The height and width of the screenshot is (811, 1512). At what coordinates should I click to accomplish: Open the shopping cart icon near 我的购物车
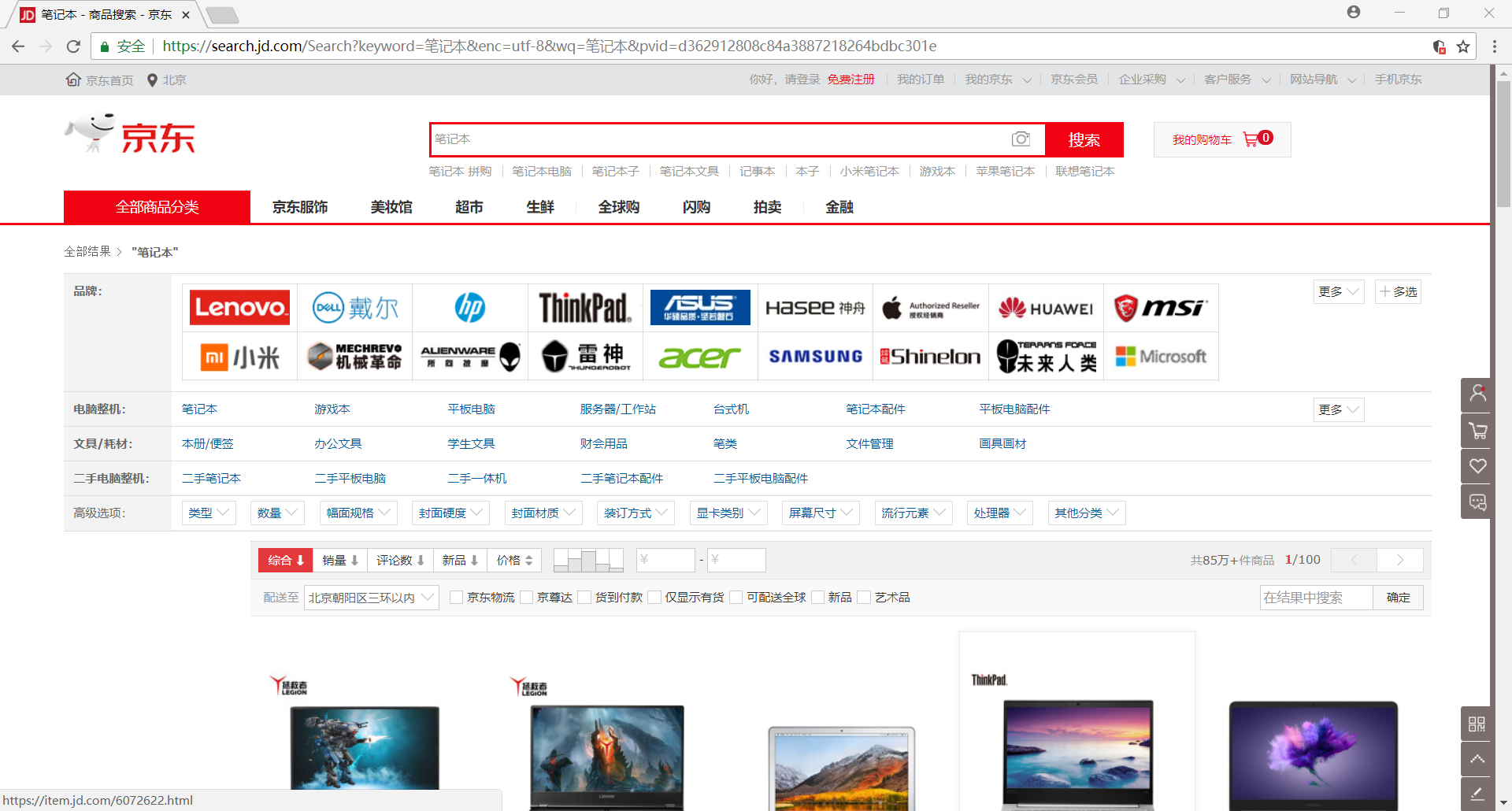[x=1250, y=139]
